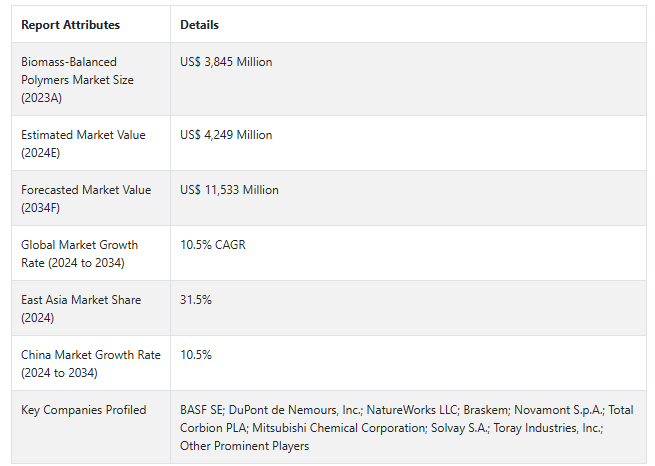Click BASF SE in the companies list
The width and height of the screenshot is (655, 466).
(203, 410)
